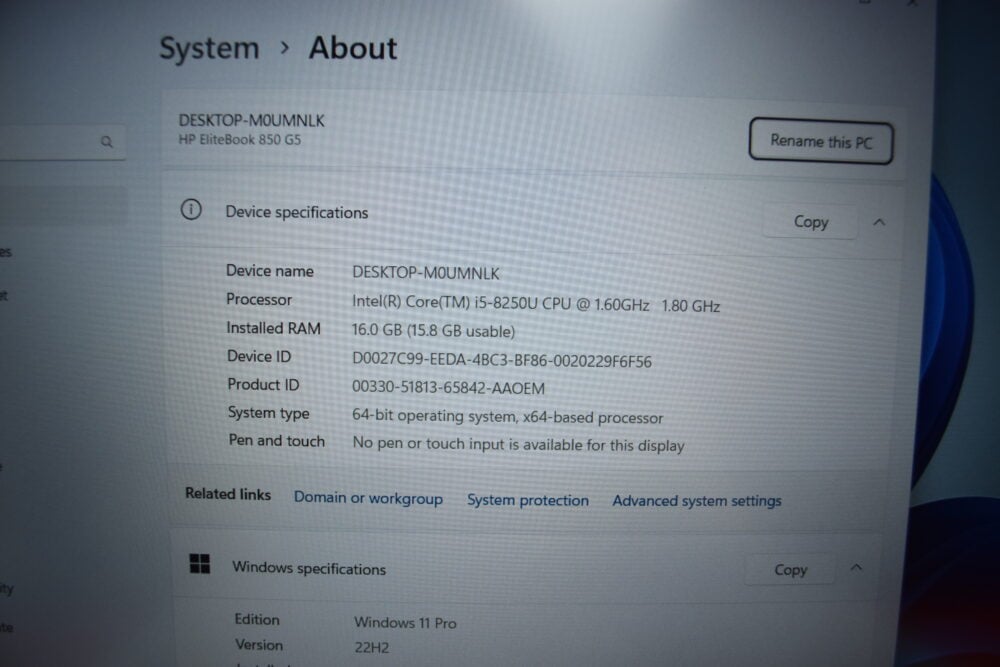Click the HP EliteBook 850 G5 model text

(x=240, y=140)
